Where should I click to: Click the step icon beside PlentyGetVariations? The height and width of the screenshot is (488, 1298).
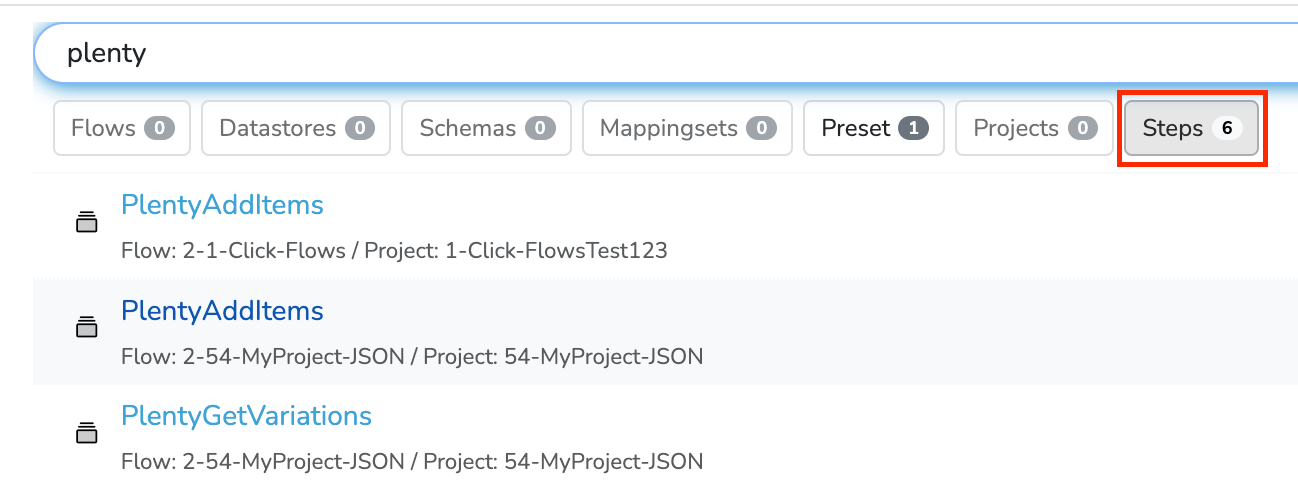click(x=87, y=432)
